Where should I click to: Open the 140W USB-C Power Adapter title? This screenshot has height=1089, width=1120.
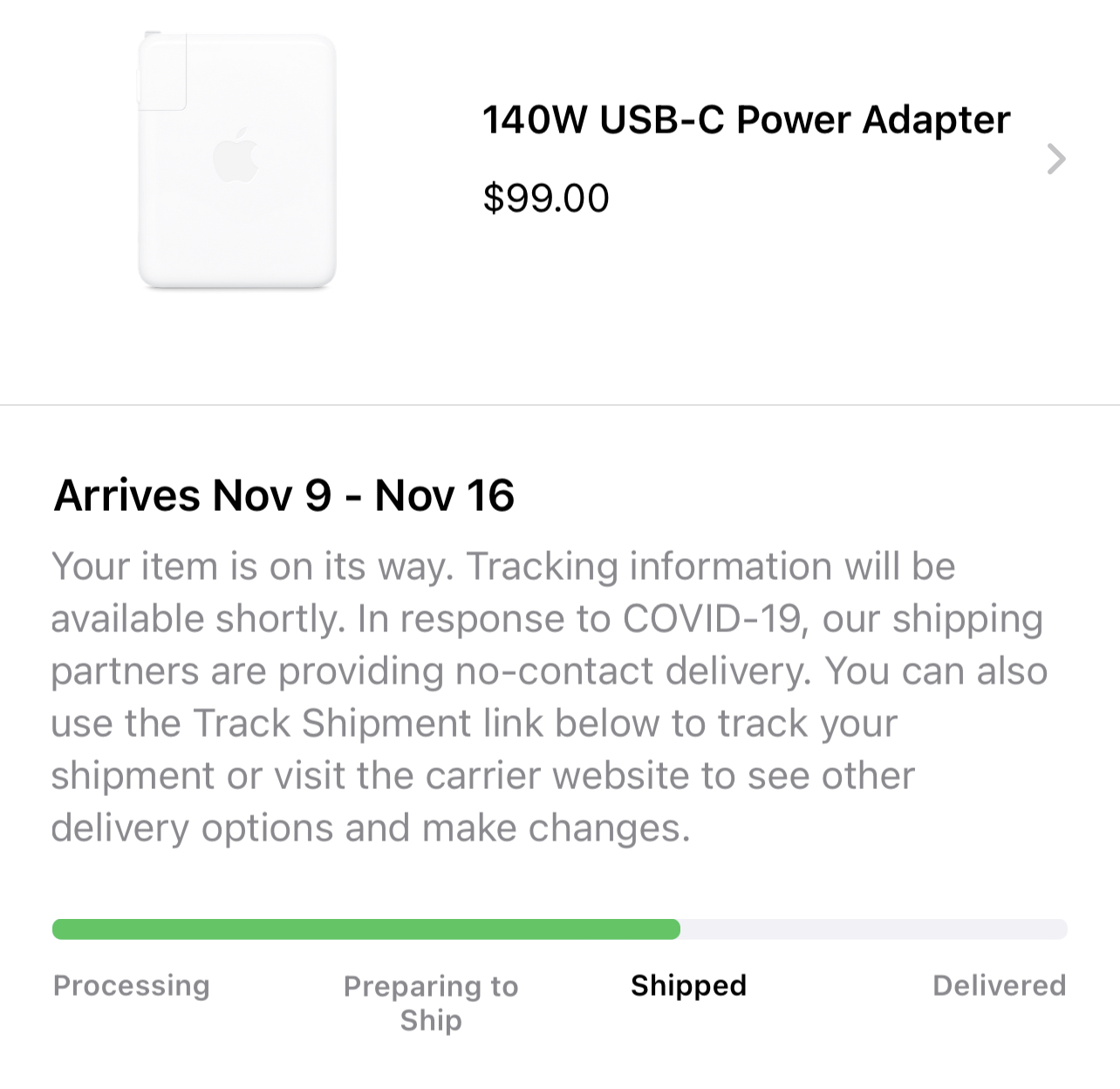(x=746, y=119)
